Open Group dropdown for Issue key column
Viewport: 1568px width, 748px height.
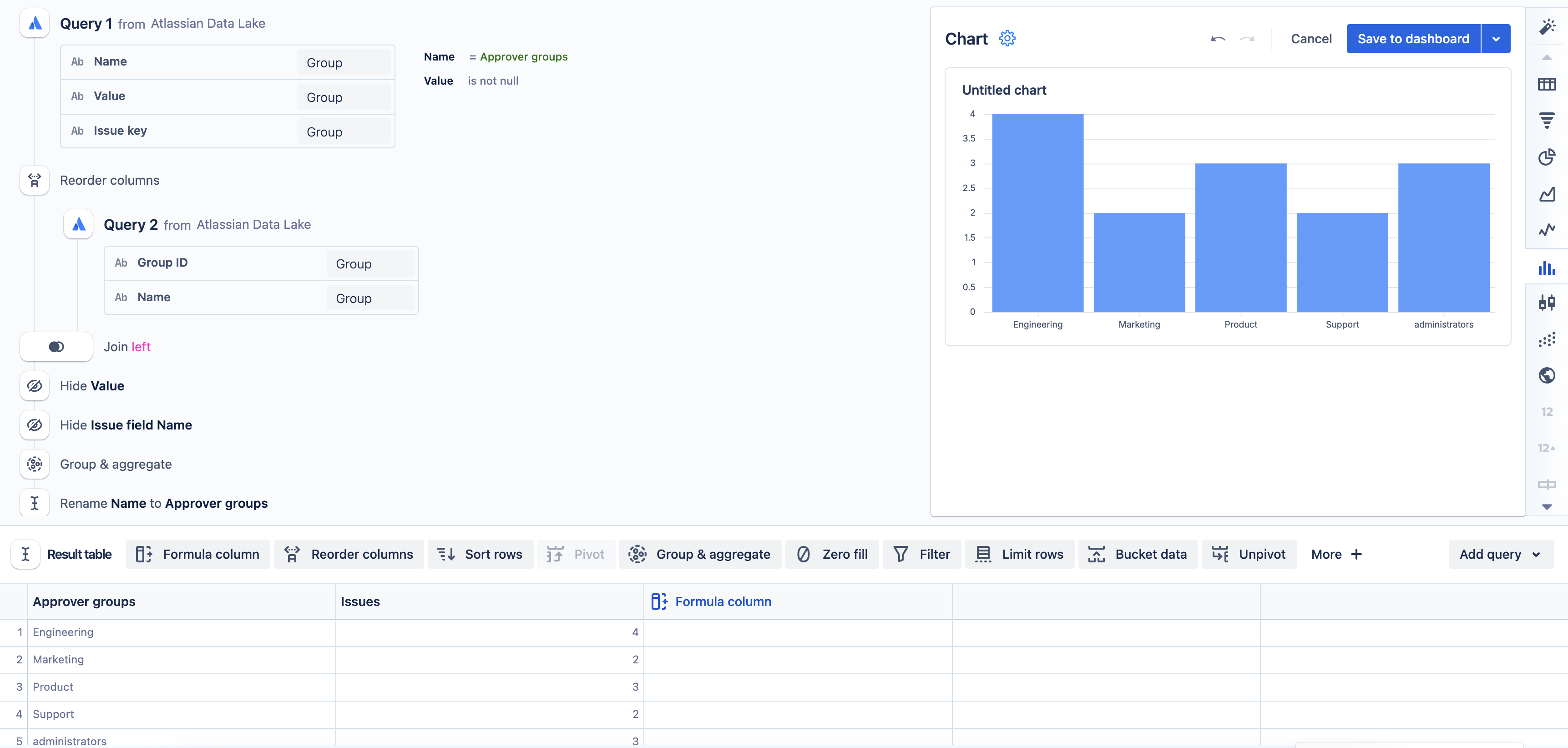[x=344, y=131]
